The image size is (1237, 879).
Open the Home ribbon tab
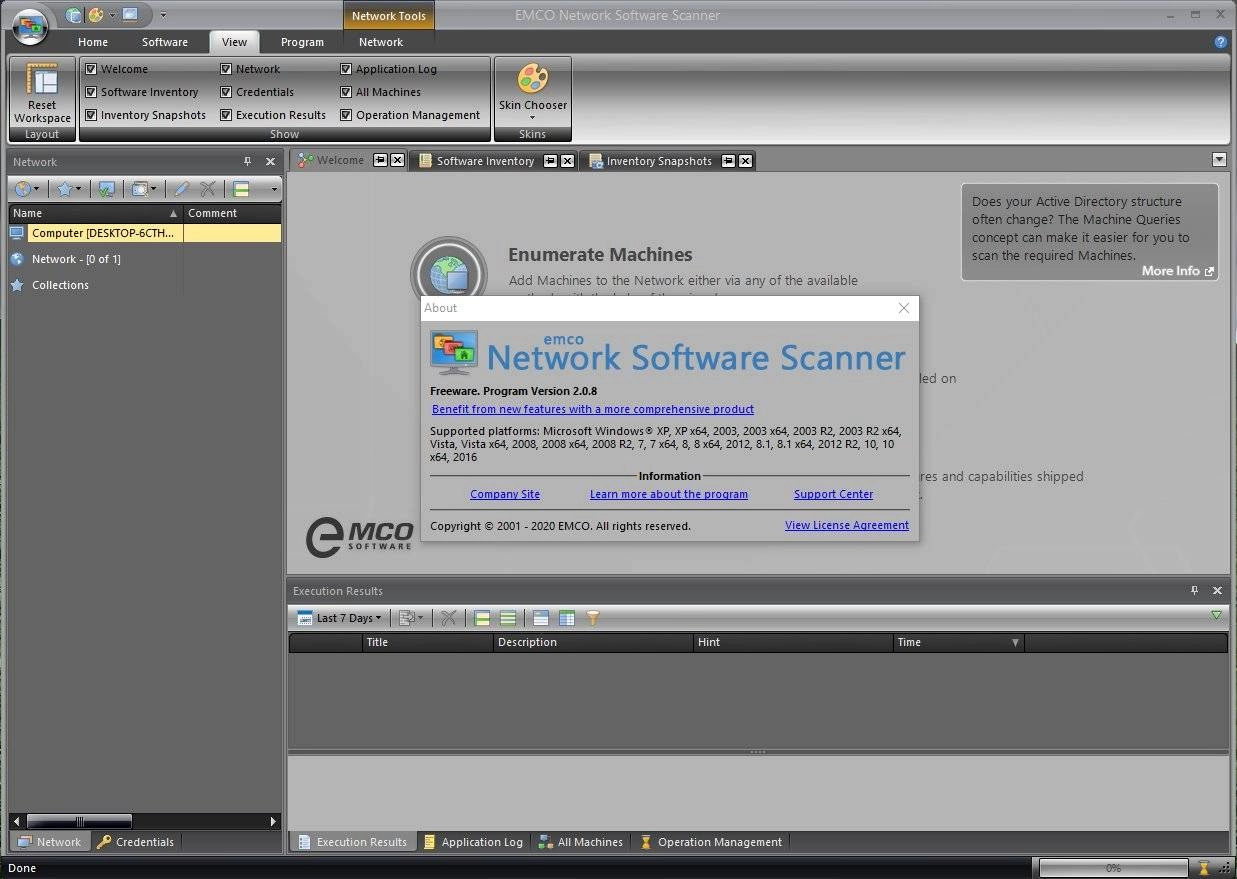point(93,42)
